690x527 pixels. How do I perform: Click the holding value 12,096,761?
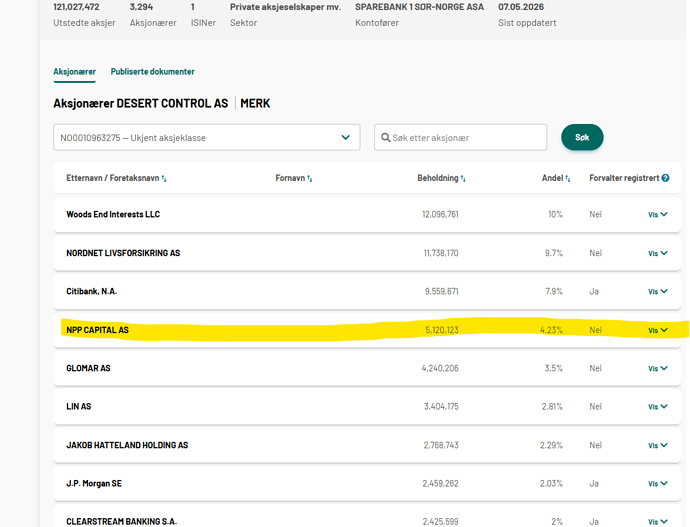[x=440, y=215]
